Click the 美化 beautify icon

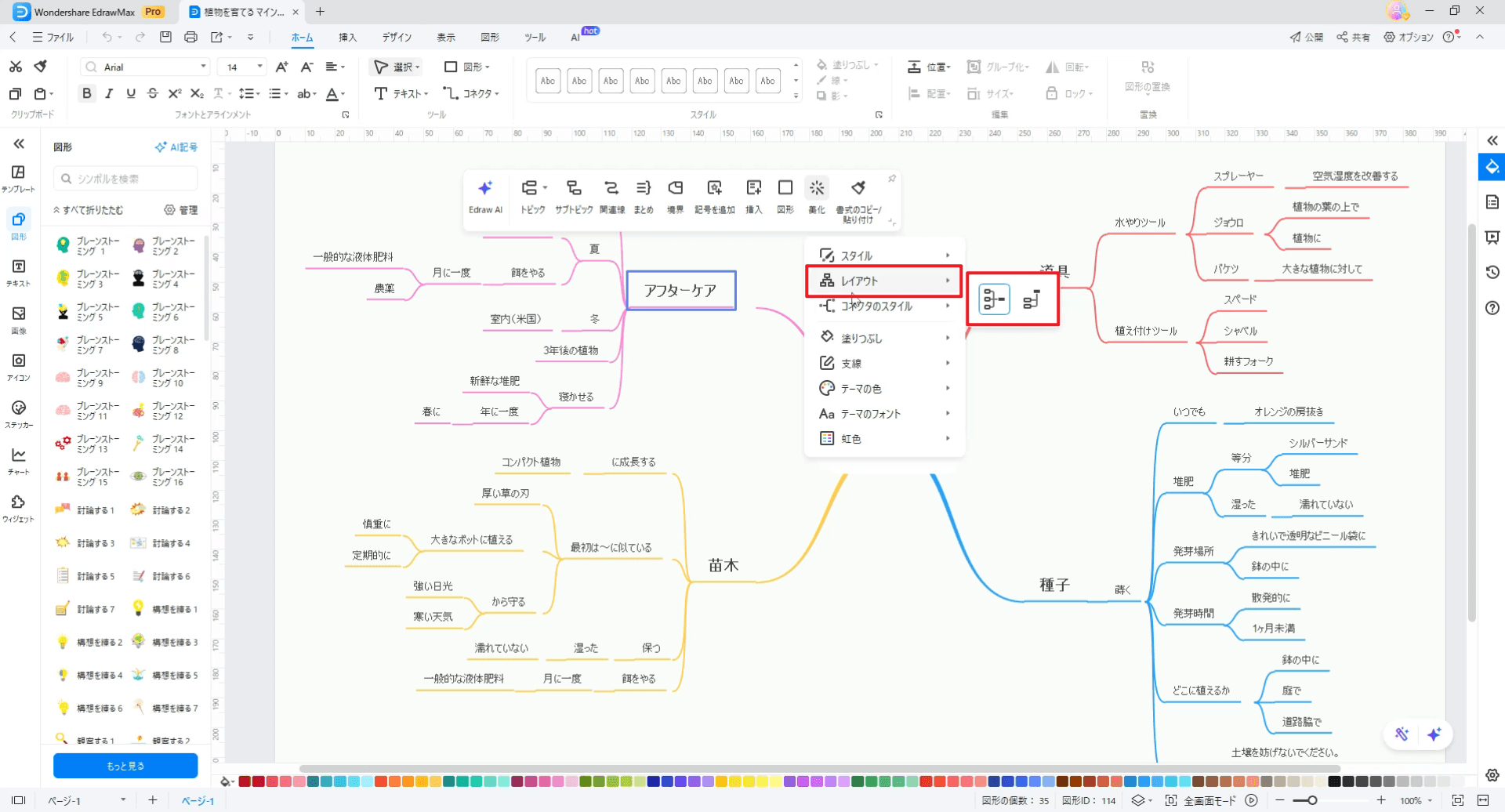coord(817,196)
